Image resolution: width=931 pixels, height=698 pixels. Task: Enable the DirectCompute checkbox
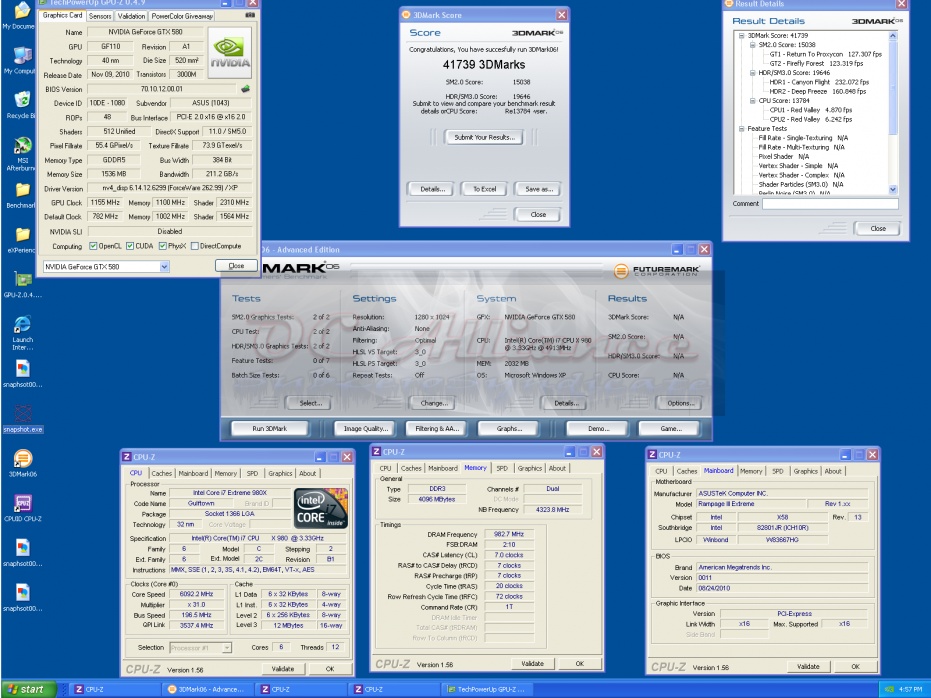[195, 246]
